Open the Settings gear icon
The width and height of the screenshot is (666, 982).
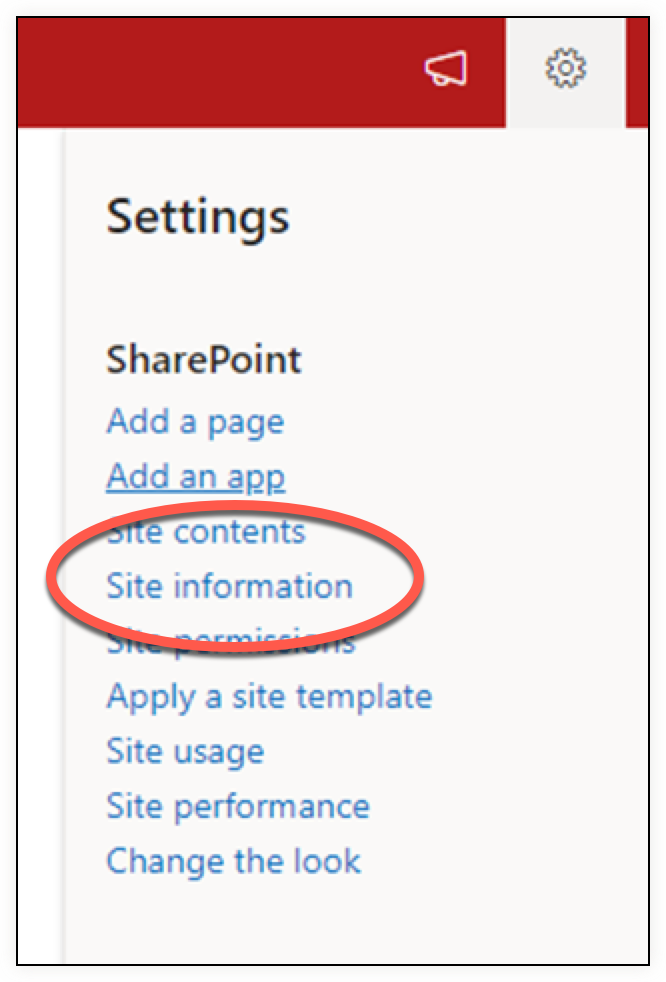[565, 68]
